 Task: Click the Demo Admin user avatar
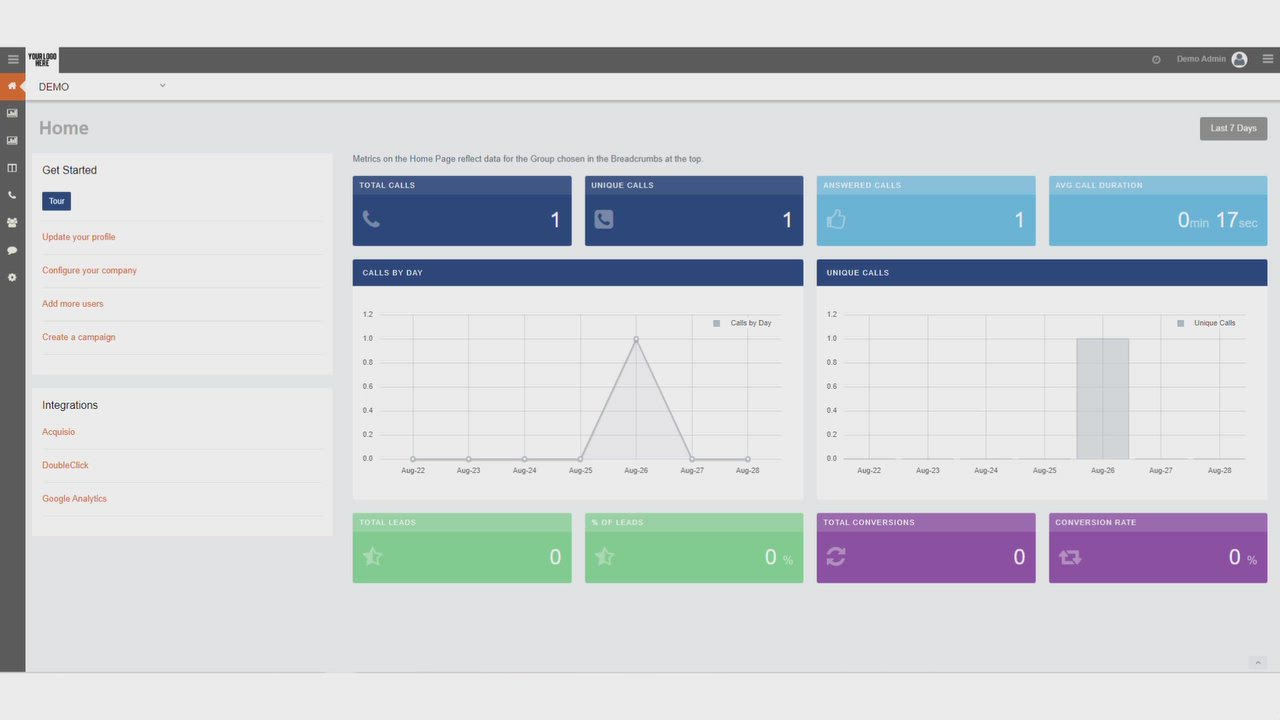1239,60
